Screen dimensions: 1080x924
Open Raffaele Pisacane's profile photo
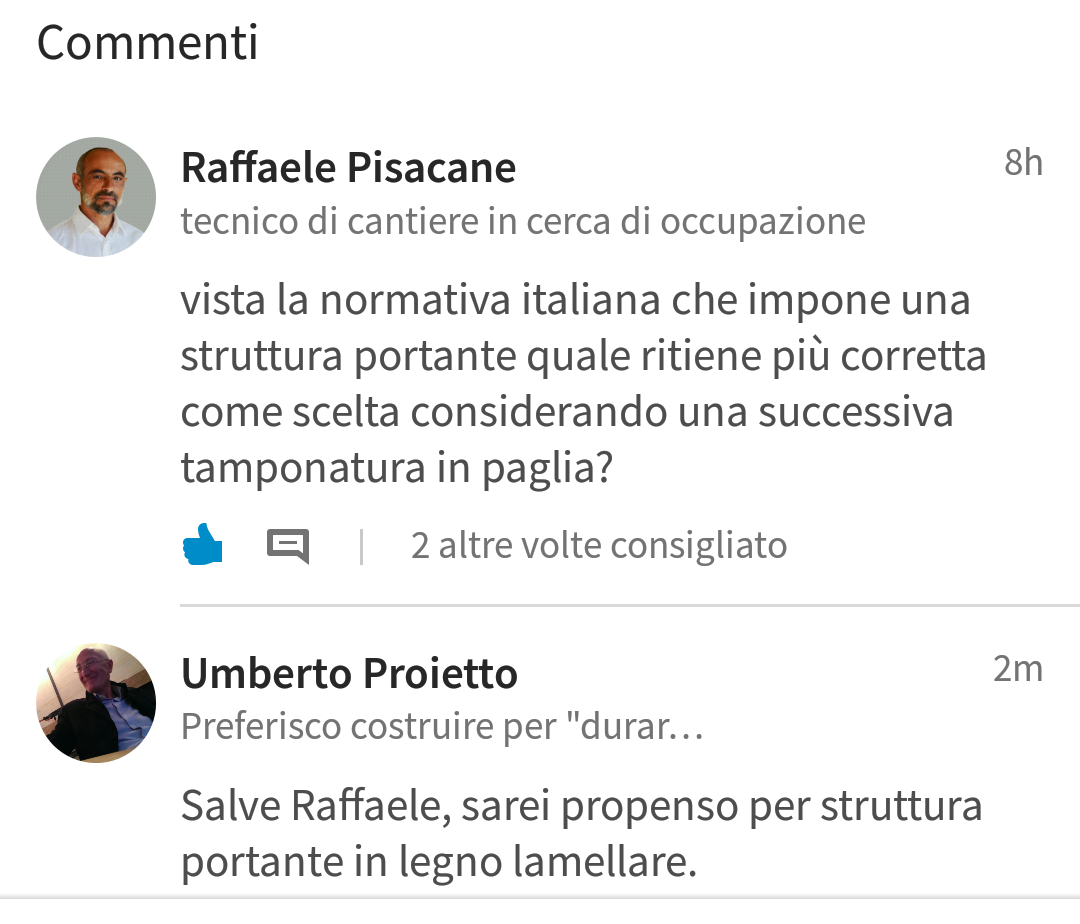(96, 197)
